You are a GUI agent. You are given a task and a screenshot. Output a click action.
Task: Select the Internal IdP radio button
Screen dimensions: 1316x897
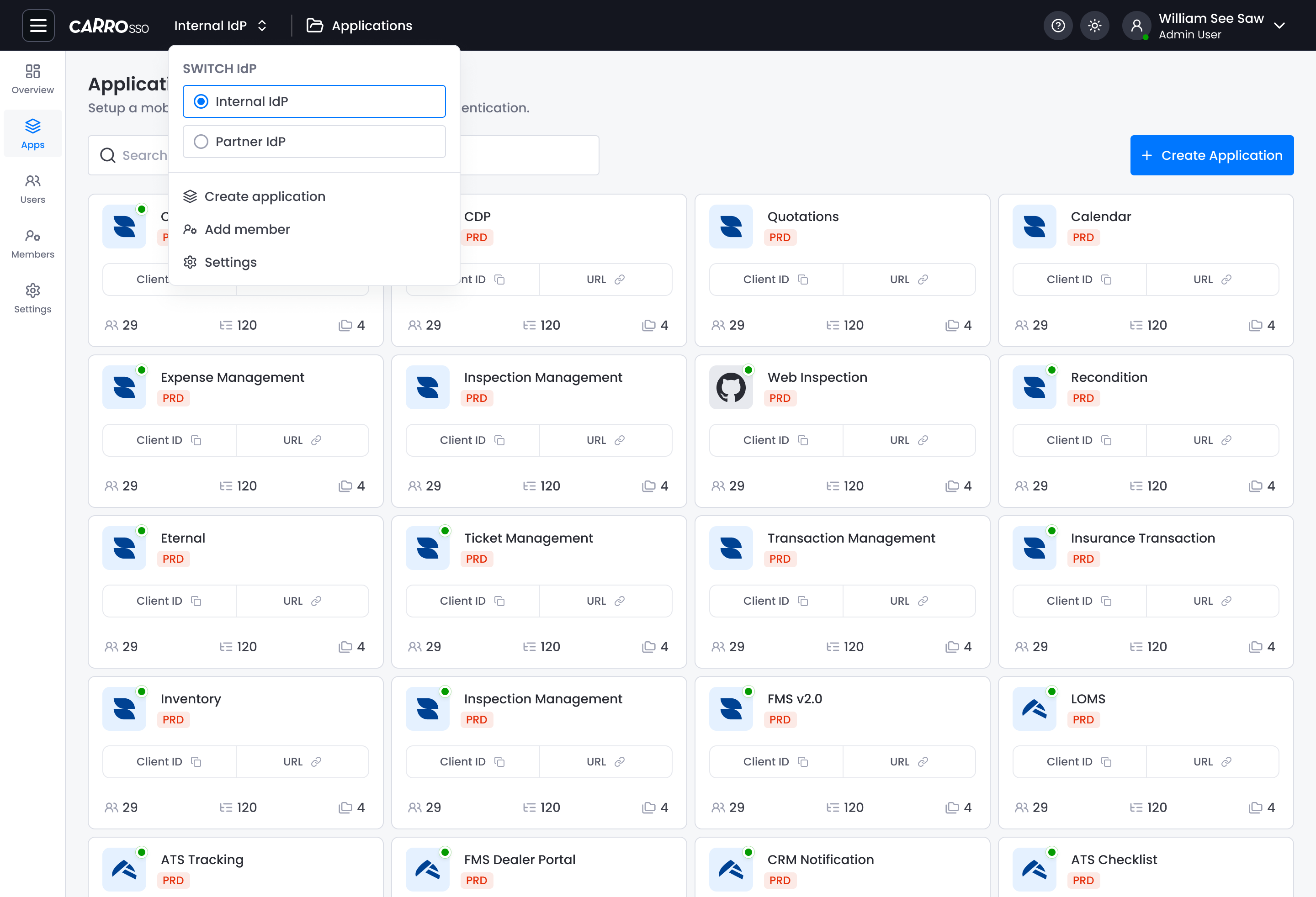tap(201, 101)
